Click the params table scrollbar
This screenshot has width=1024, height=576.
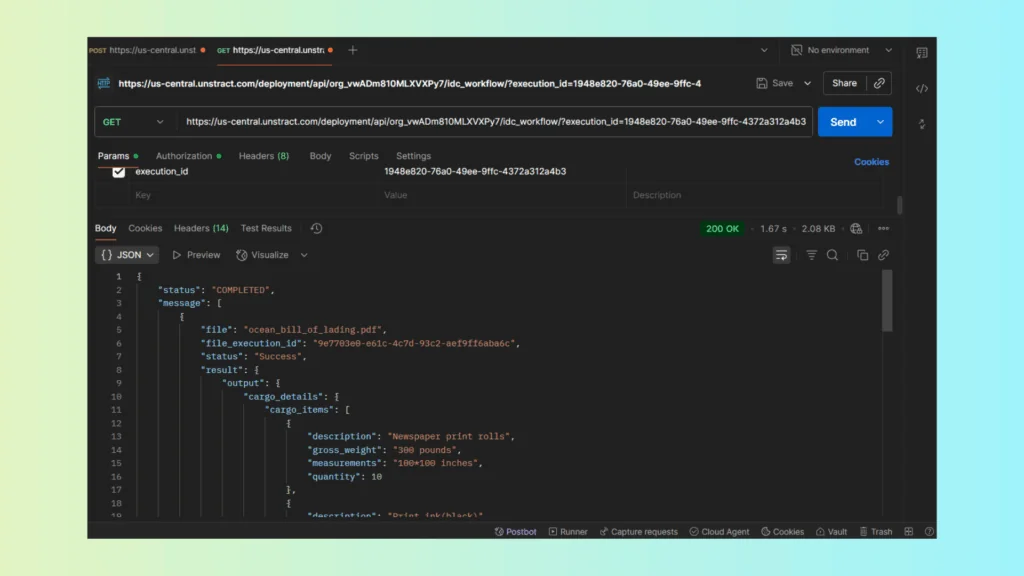click(899, 205)
